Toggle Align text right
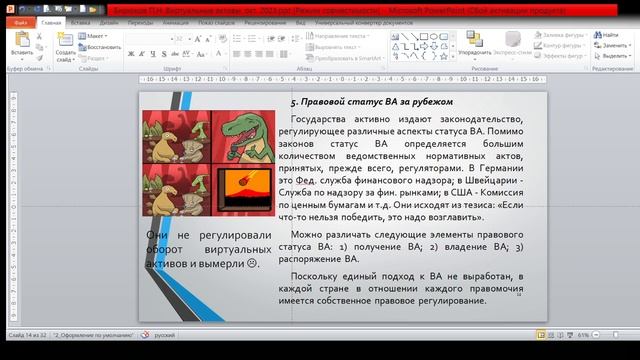Viewport: 640px width, 360px height. [x=259, y=54]
